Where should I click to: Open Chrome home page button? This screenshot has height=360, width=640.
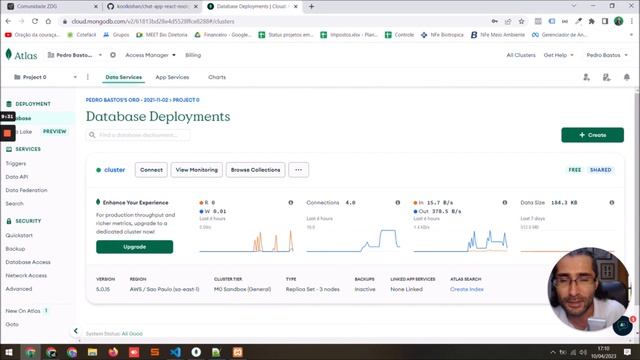48,21
